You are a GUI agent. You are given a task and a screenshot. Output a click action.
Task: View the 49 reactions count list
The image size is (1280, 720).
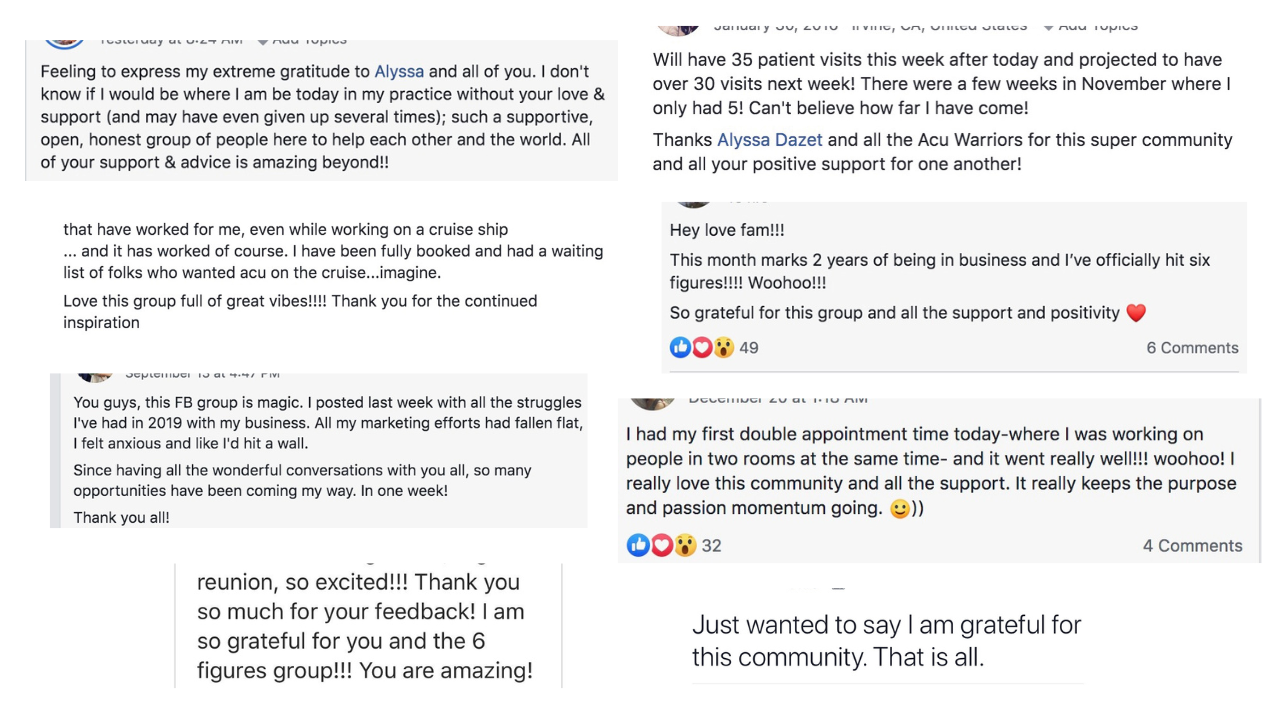(749, 348)
